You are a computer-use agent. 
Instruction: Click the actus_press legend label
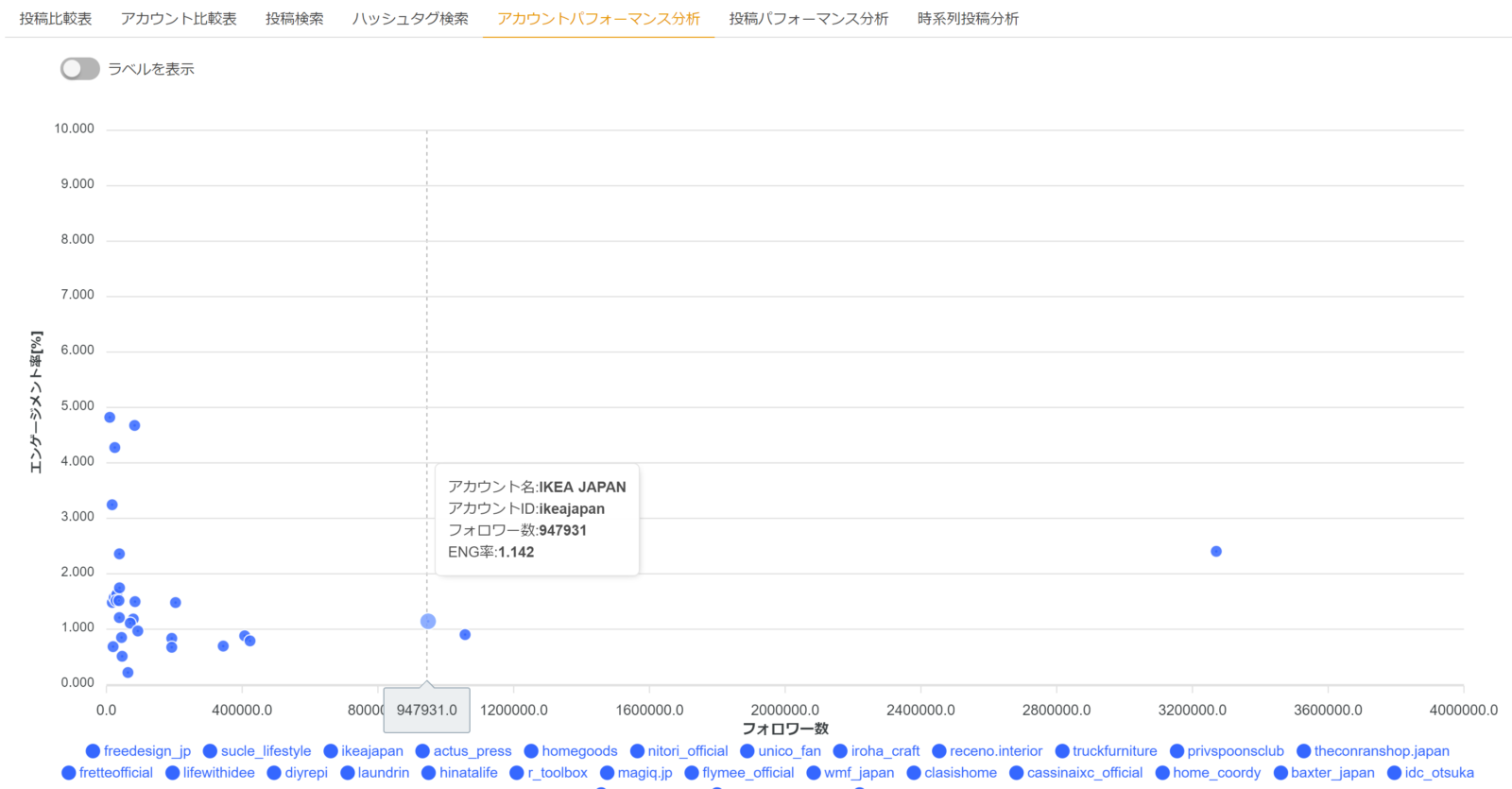pyautogui.click(x=472, y=751)
